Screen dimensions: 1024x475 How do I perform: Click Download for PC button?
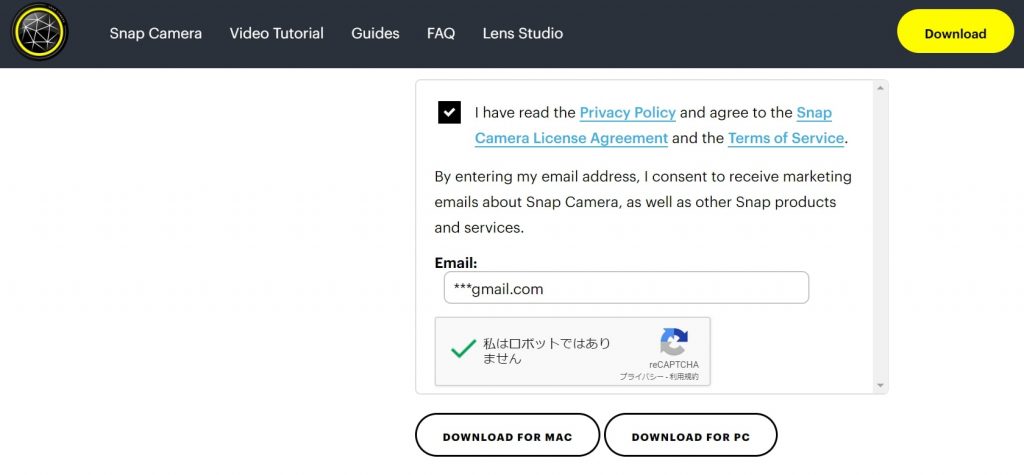690,435
